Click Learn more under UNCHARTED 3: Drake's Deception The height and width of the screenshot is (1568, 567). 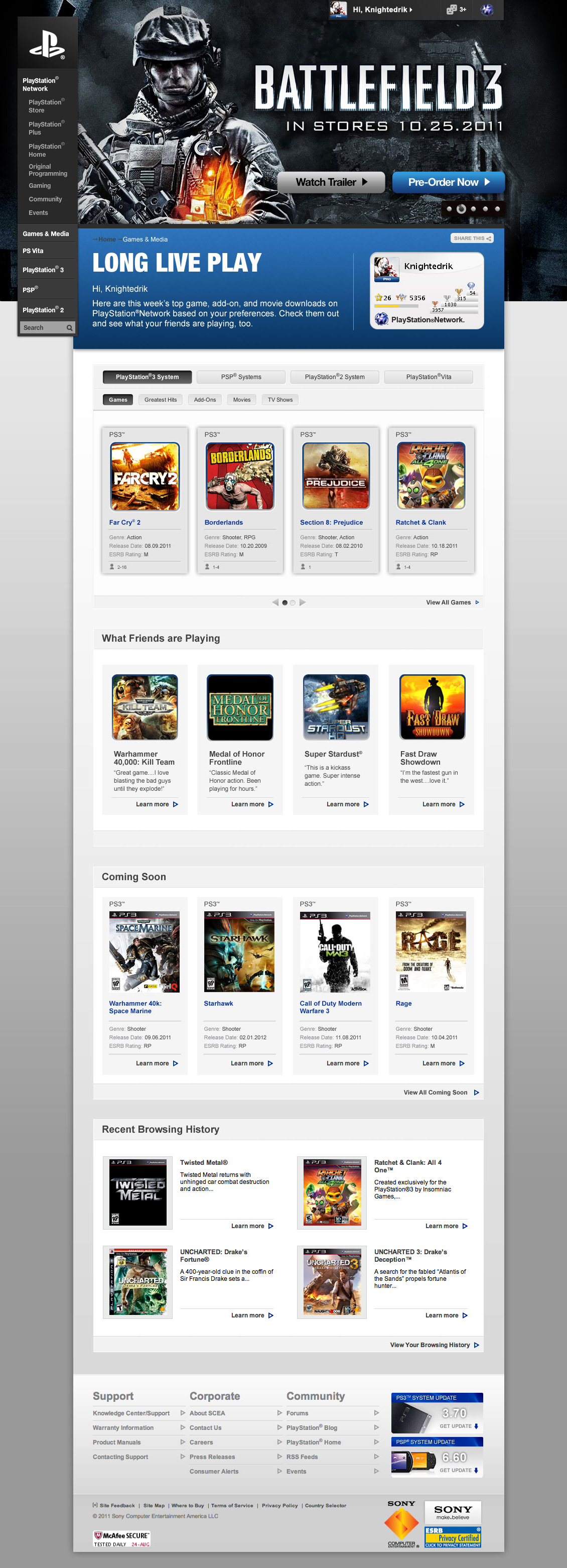(x=446, y=1315)
